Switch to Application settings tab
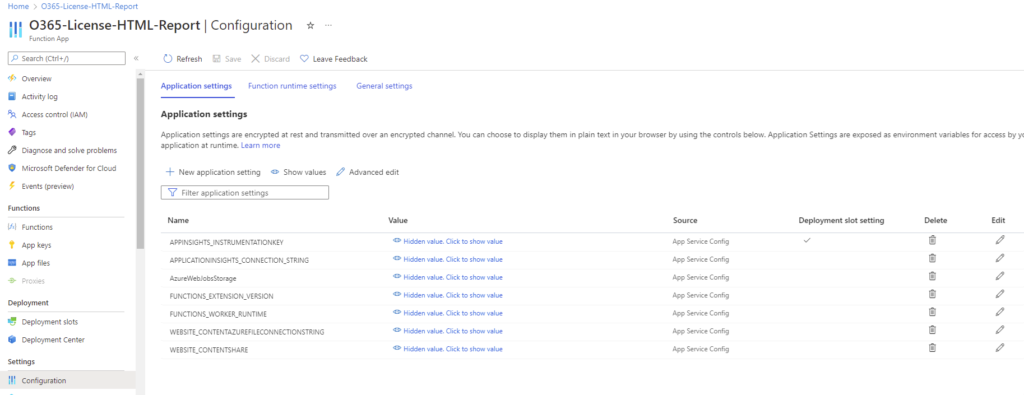 (x=196, y=86)
